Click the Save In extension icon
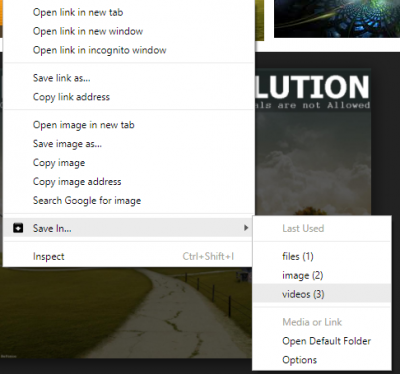400x374 pixels. 18,228
